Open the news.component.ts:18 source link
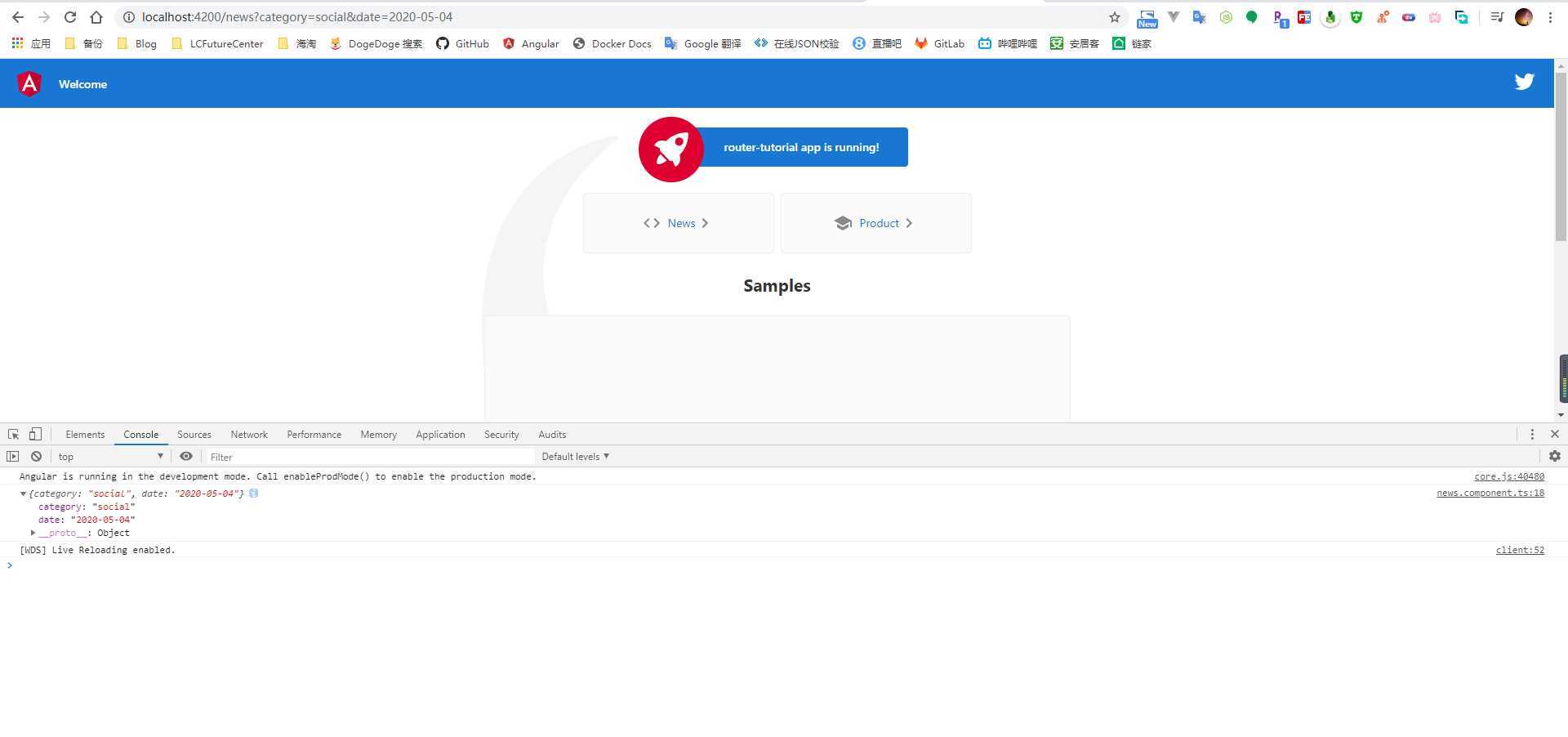This screenshot has width=1568, height=737. [1490, 493]
